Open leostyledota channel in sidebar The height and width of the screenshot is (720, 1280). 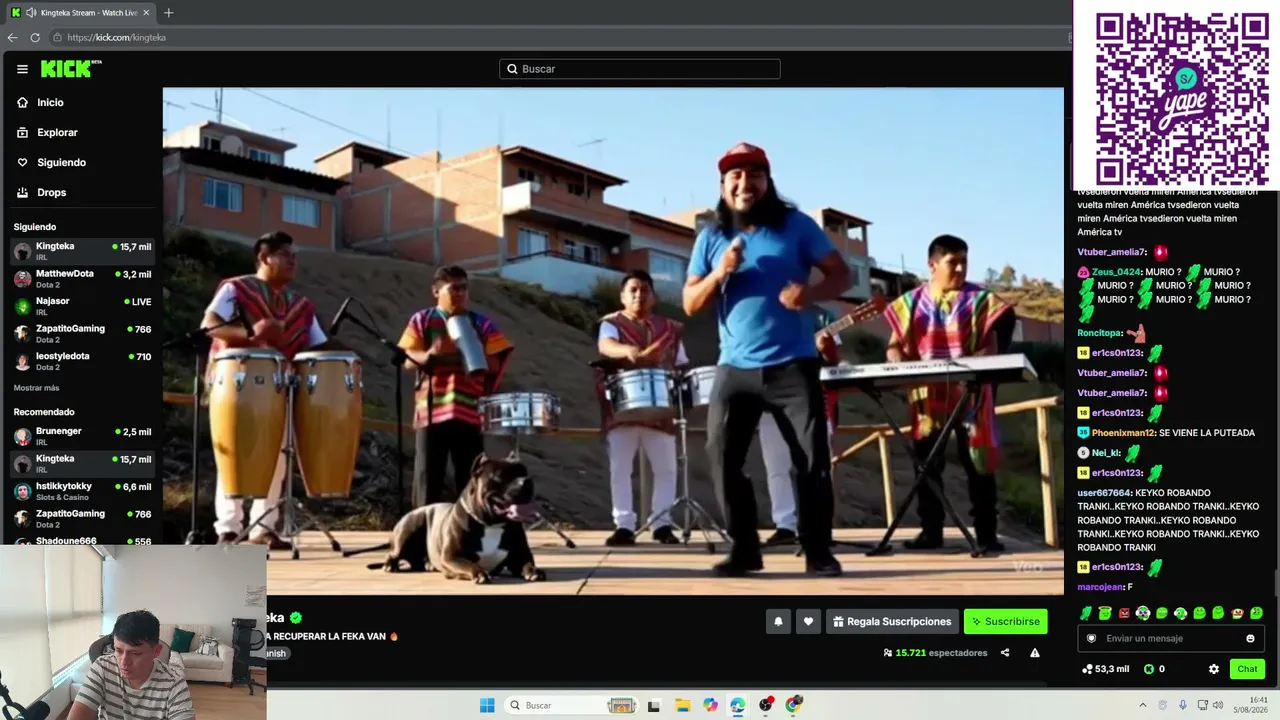click(x=82, y=360)
